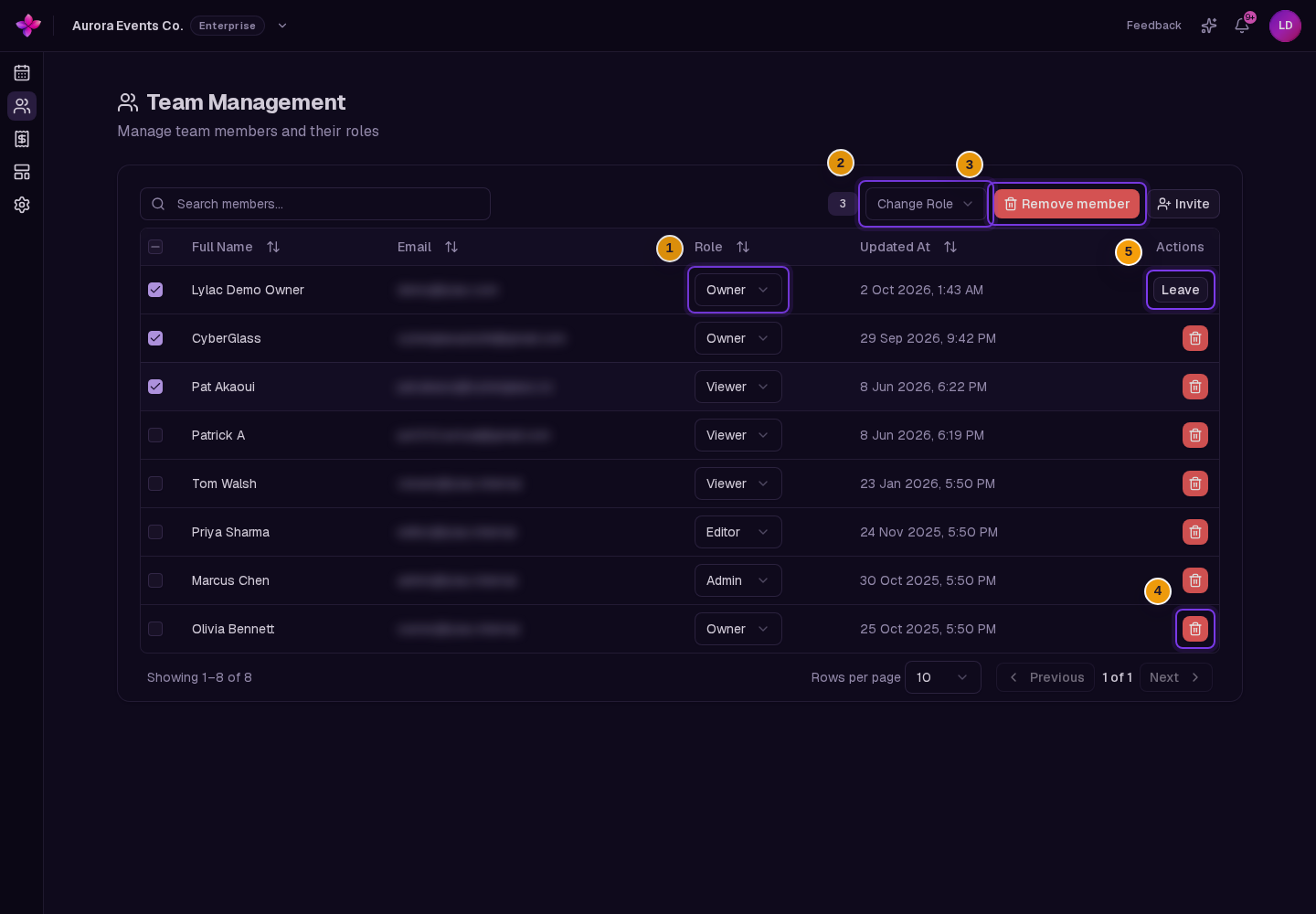The image size is (1316, 914).
Task: Toggle the select-all header checkbox
Action: click(155, 247)
